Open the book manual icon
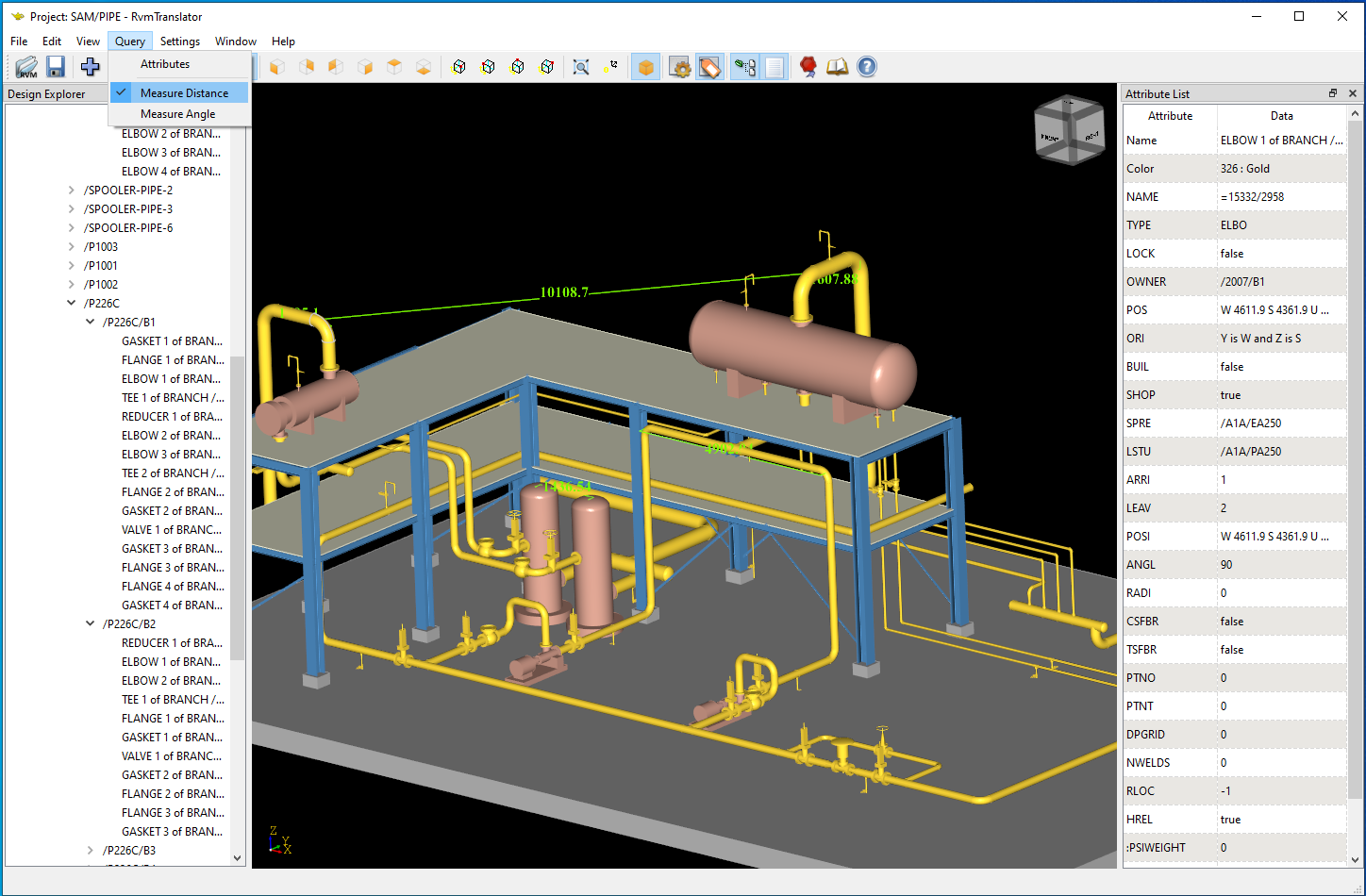The image size is (1366, 896). [838, 67]
